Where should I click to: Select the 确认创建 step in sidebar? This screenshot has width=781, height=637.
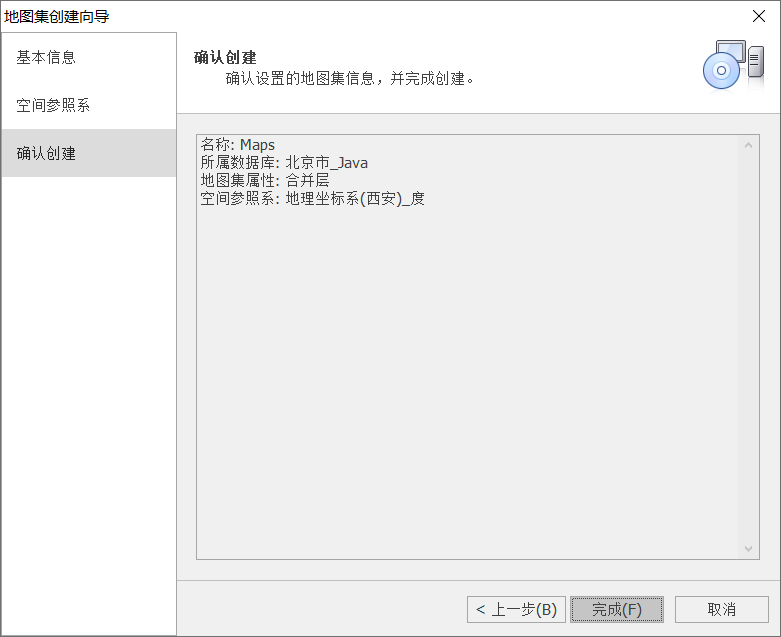point(46,153)
